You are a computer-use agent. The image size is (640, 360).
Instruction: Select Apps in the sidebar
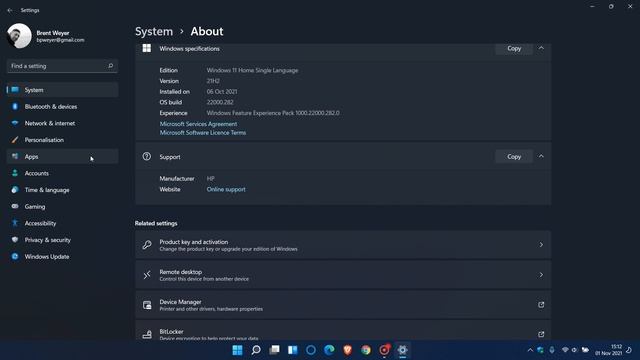pyautogui.click(x=62, y=157)
